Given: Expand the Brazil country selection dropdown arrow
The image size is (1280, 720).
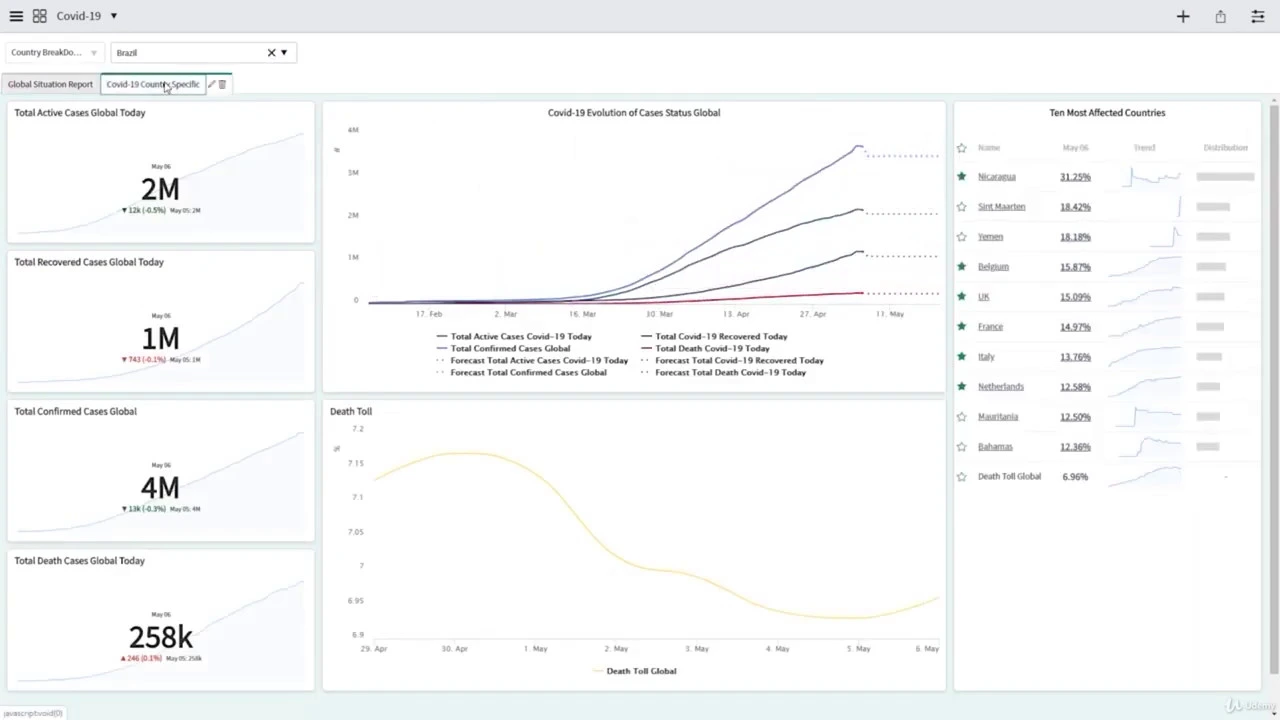Looking at the screenshot, I should [x=284, y=52].
